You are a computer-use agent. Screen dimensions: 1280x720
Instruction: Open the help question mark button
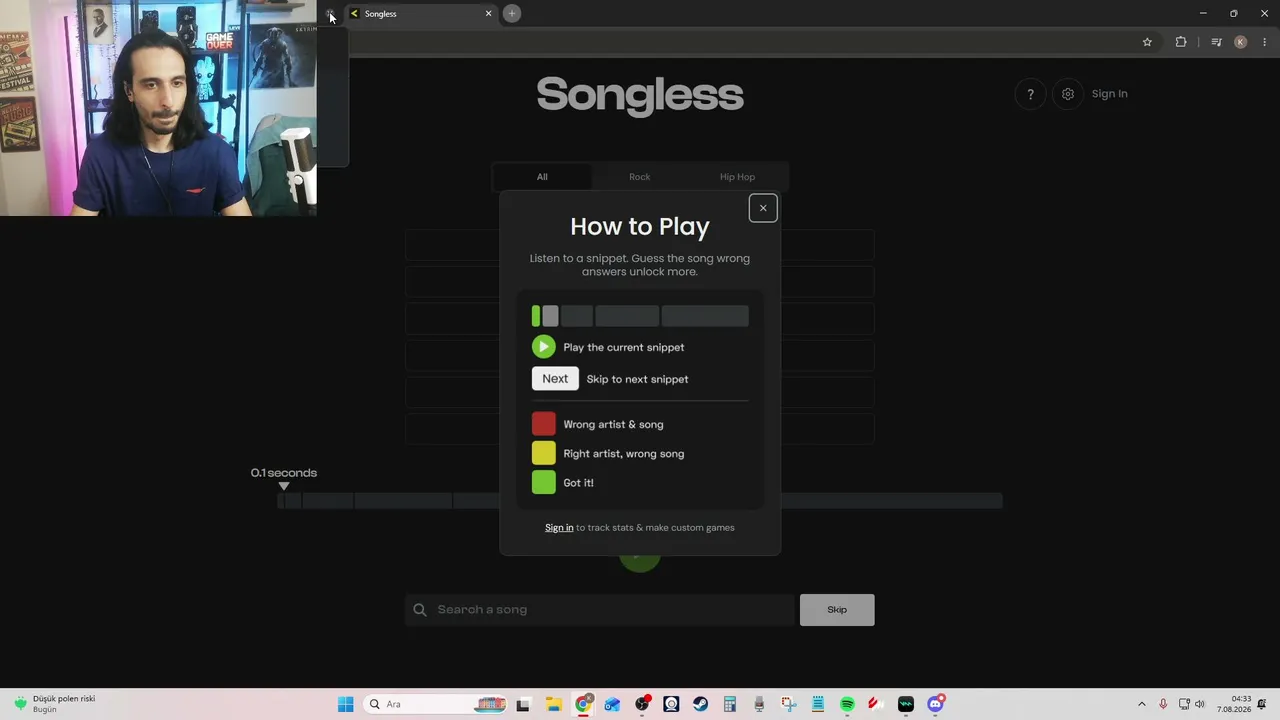point(1030,94)
